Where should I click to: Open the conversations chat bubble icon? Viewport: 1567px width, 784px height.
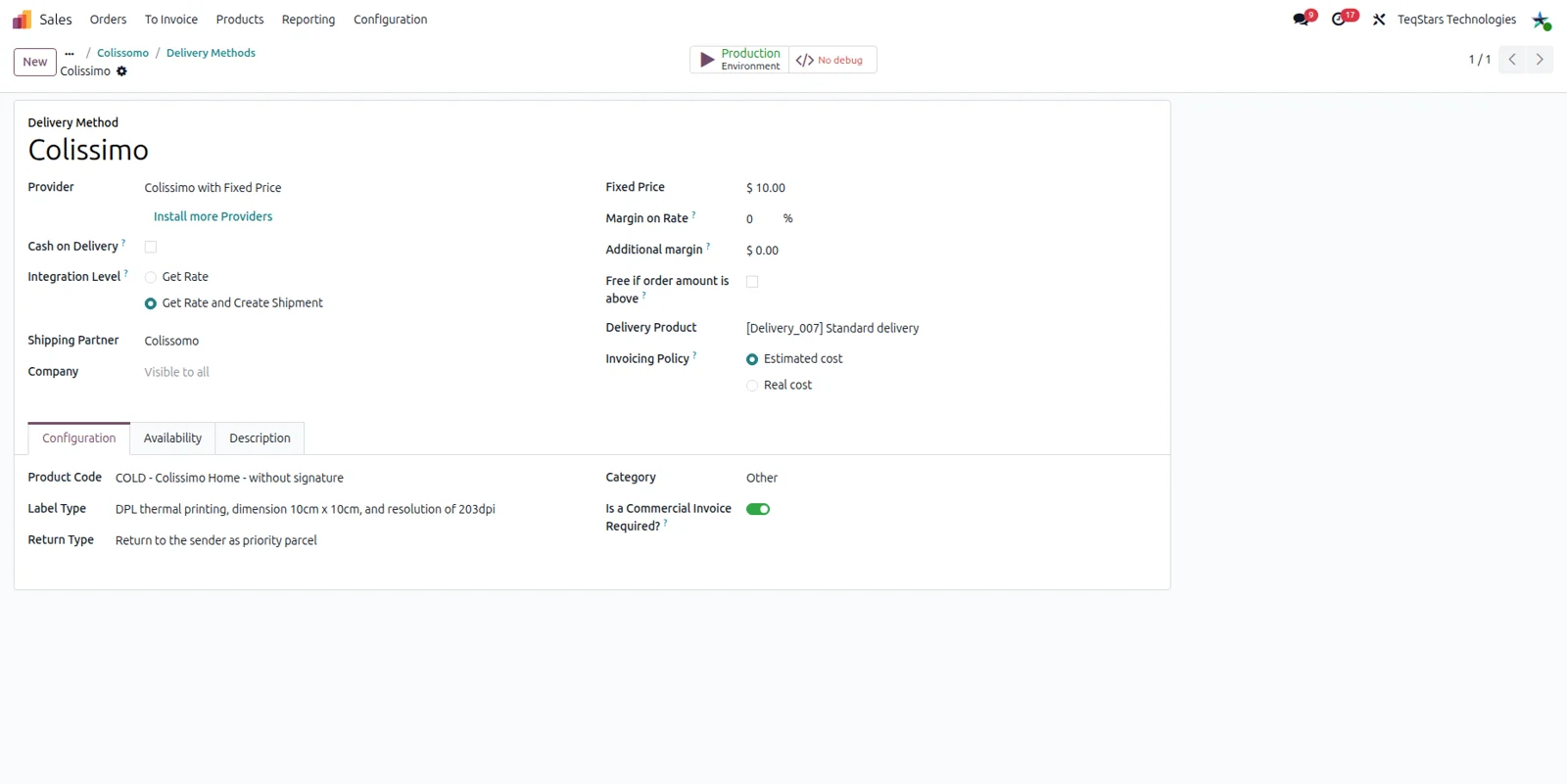(x=1301, y=20)
